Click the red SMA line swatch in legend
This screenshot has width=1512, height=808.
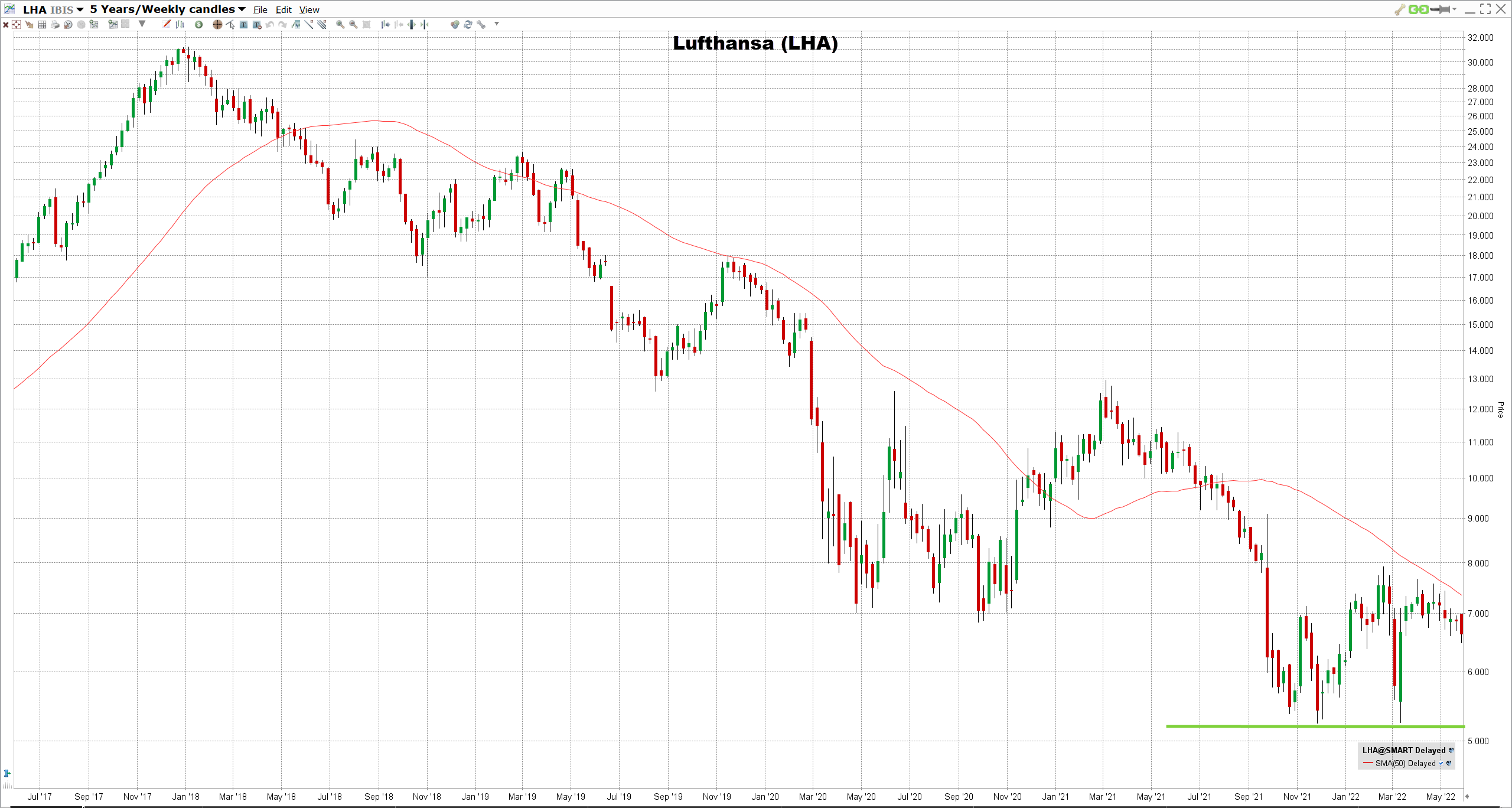click(x=1368, y=763)
